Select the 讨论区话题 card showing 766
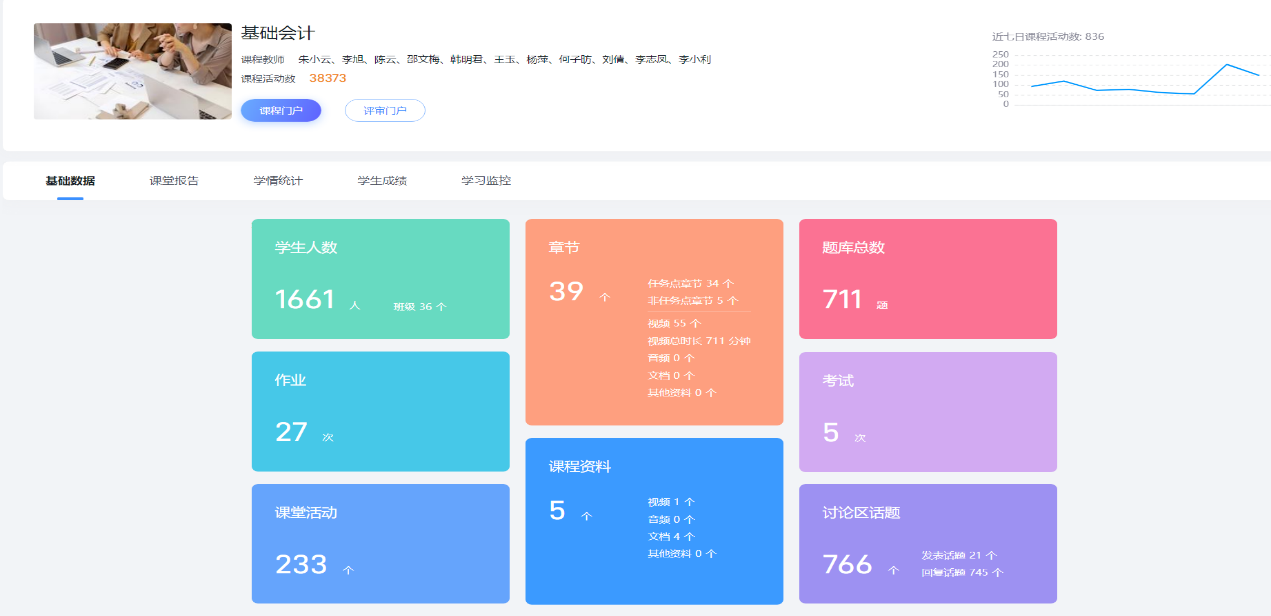The height and width of the screenshot is (616, 1271). pyautogui.click(x=927, y=543)
